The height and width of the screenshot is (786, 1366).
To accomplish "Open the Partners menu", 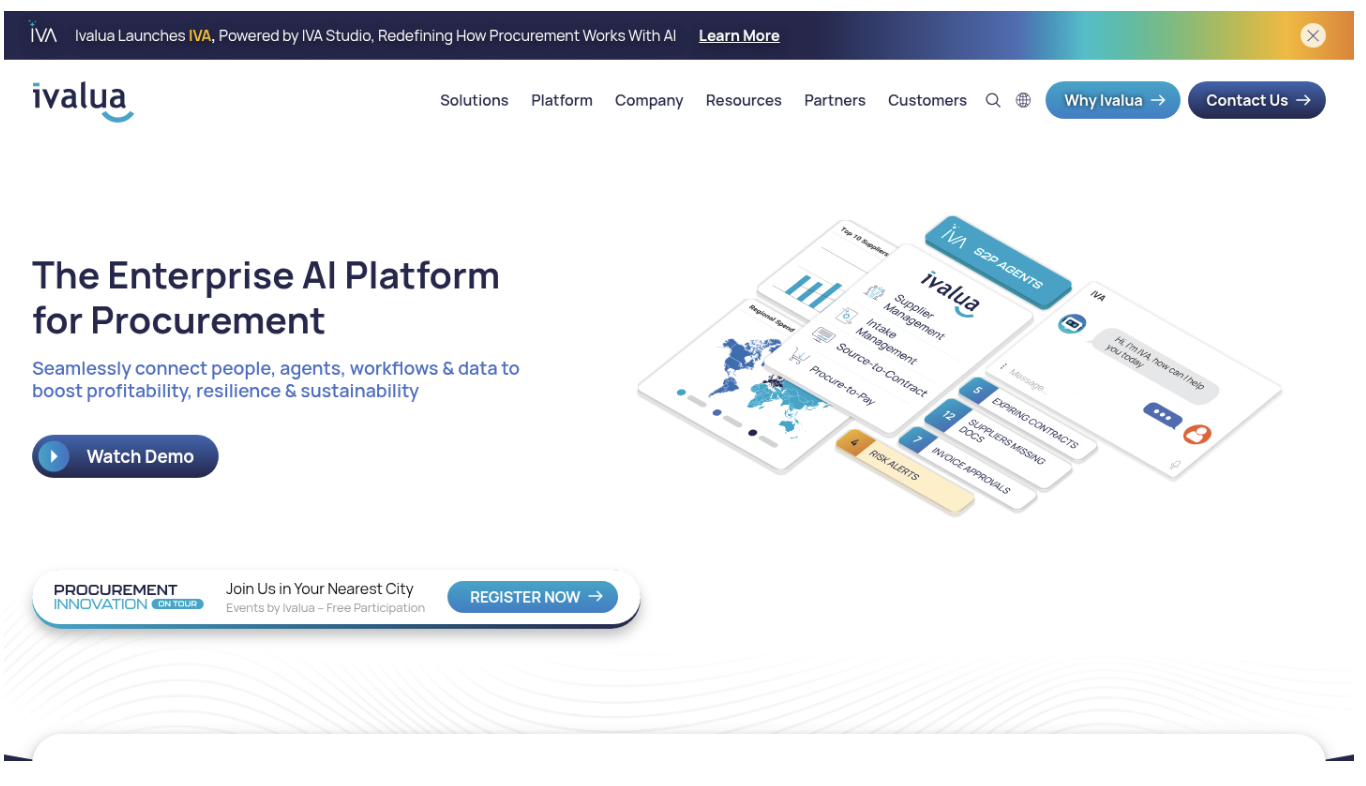I will pos(835,100).
